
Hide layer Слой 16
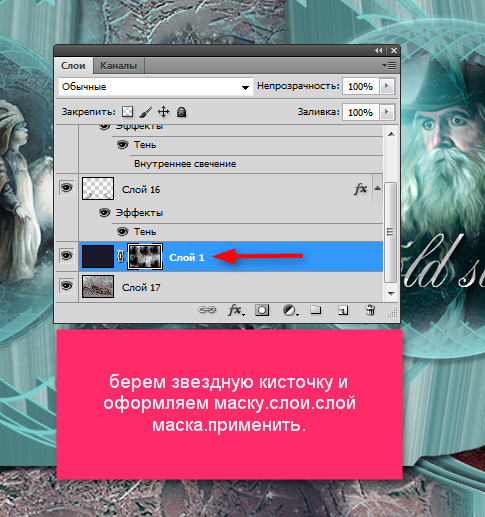pos(66,188)
